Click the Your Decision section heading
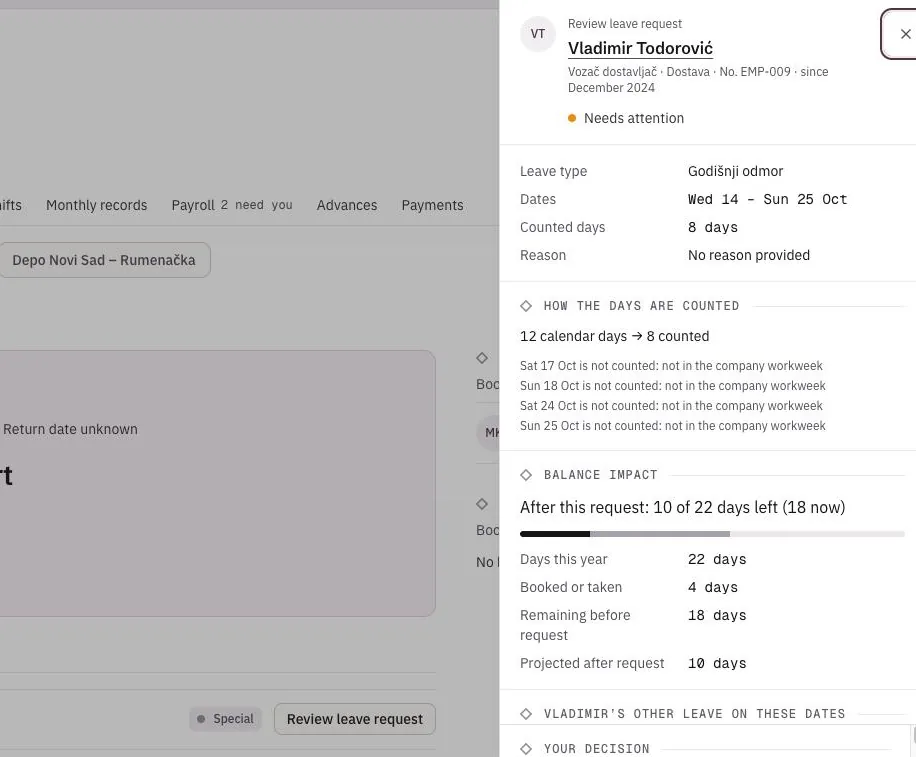The height and width of the screenshot is (757, 916). click(x=596, y=749)
